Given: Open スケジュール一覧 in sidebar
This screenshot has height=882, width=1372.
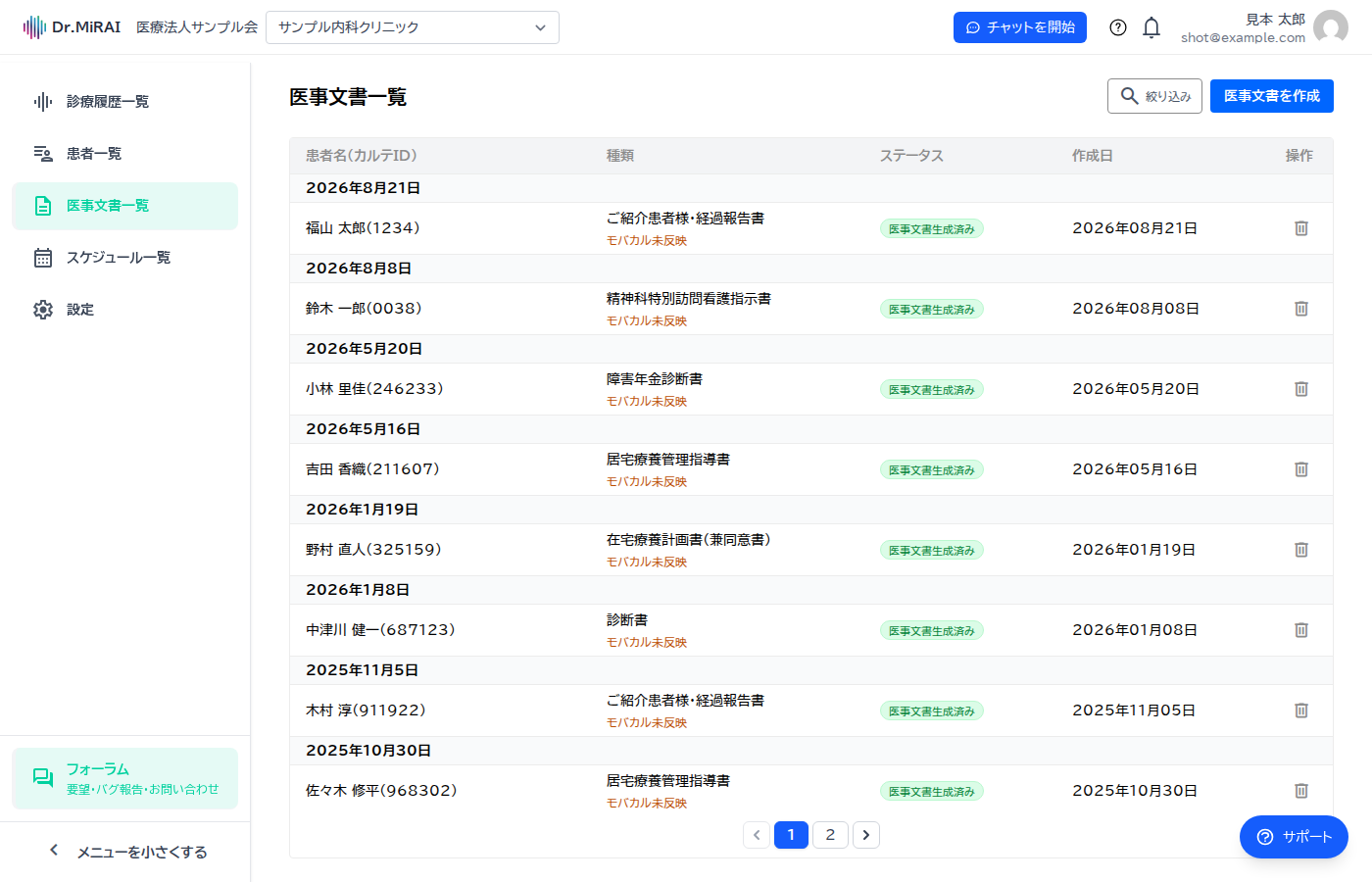Looking at the screenshot, I should (x=125, y=258).
